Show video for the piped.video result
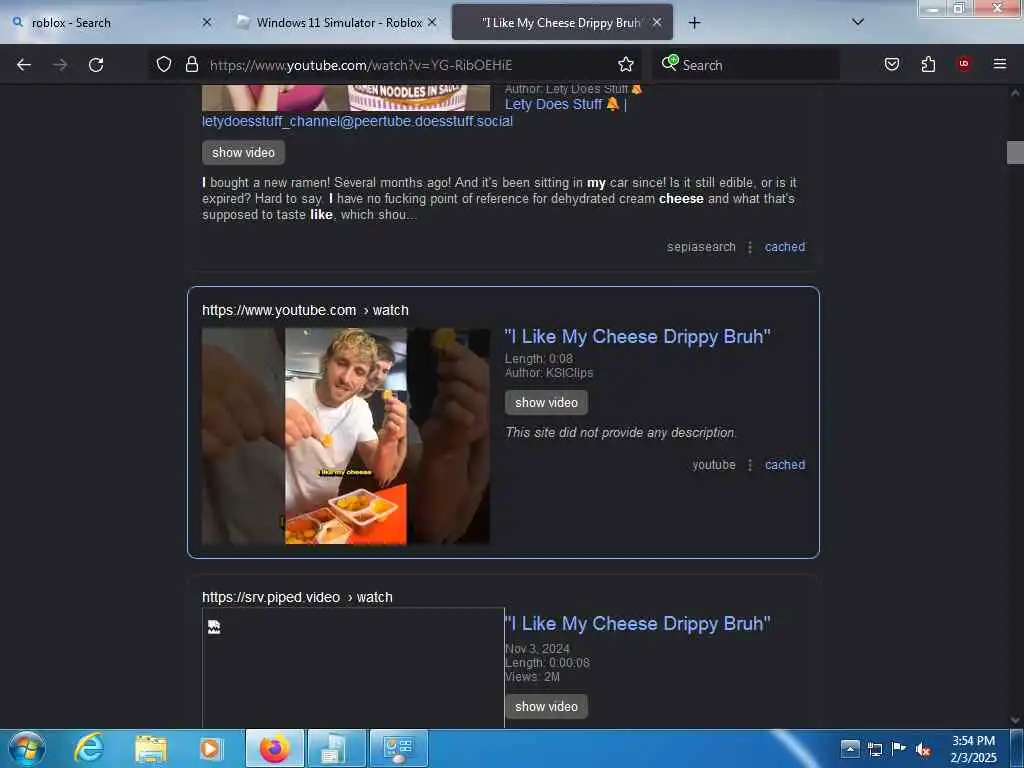Image resolution: width=1024 pixels, height=768 pixels. [x=546, y=706]
